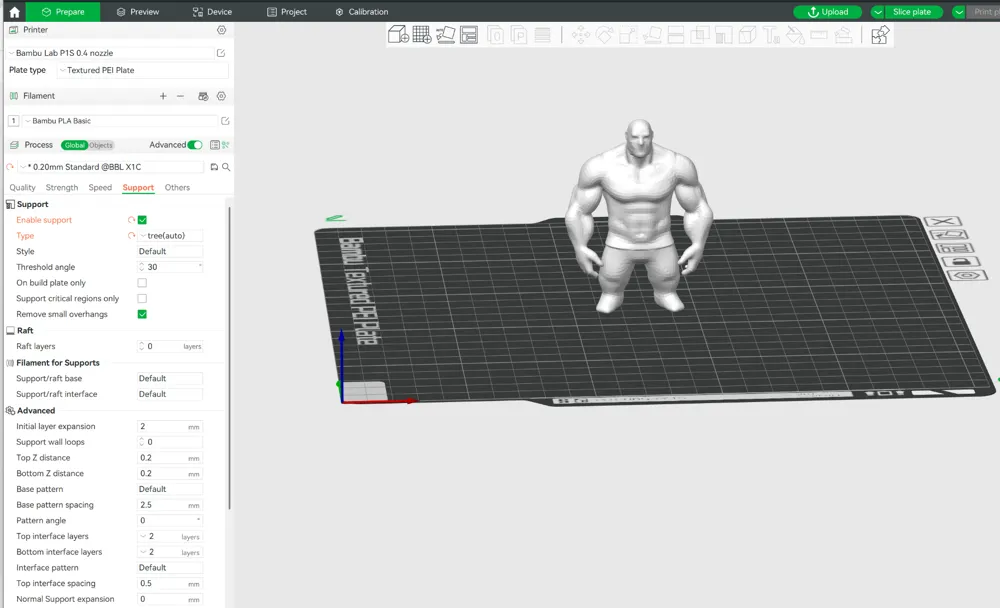Click the home icon in top bar
1000x608 pixels.
tap(14, 11)
